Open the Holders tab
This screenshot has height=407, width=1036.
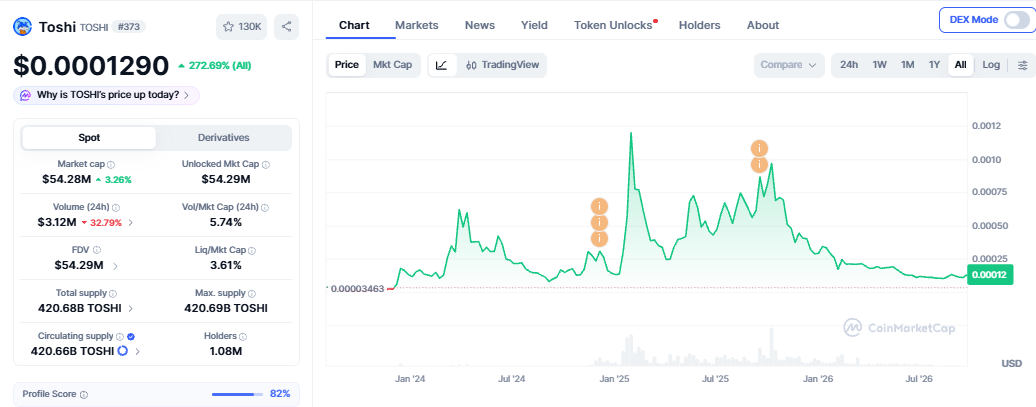(x=700, y=25)
